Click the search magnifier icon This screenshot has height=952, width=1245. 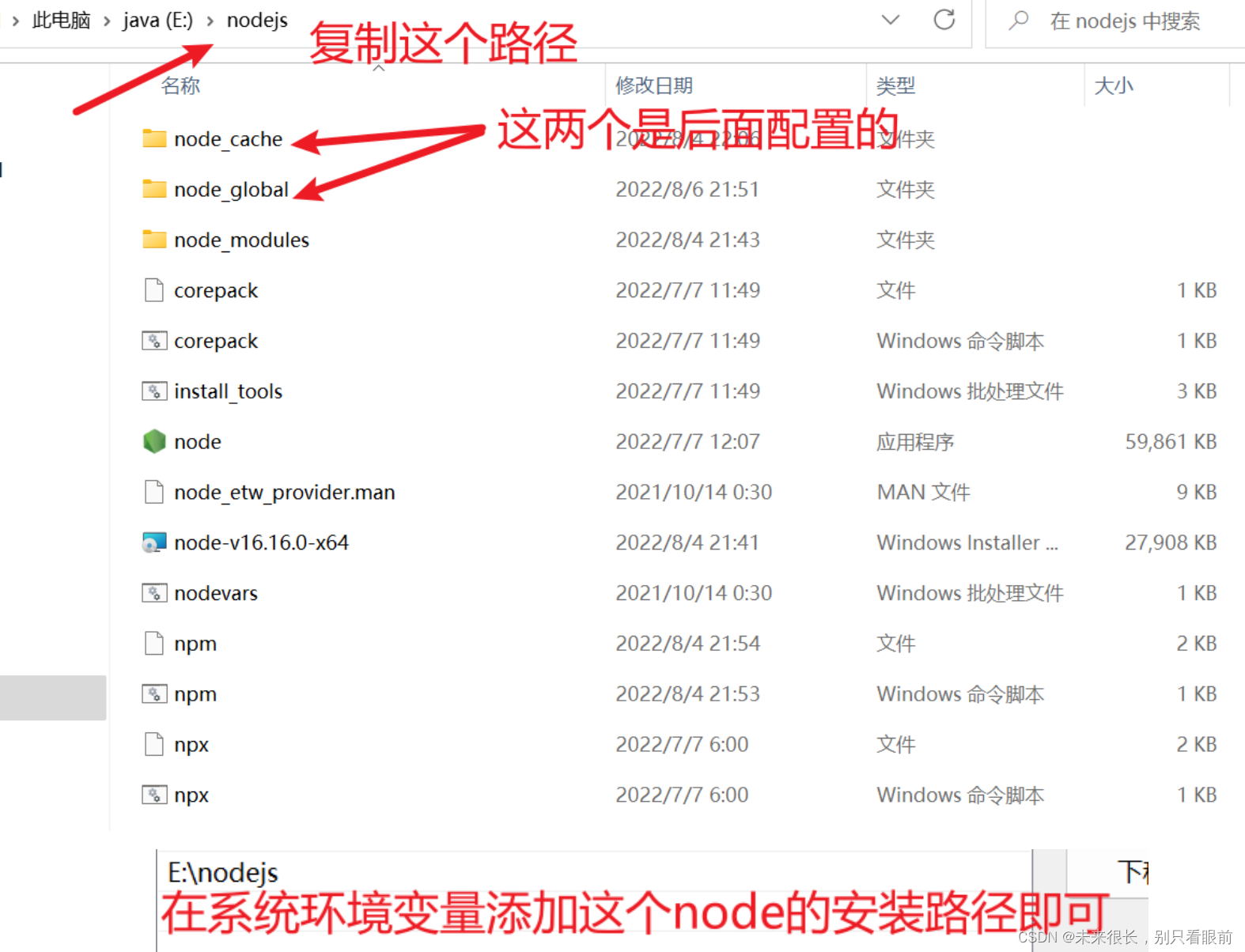1019,20
